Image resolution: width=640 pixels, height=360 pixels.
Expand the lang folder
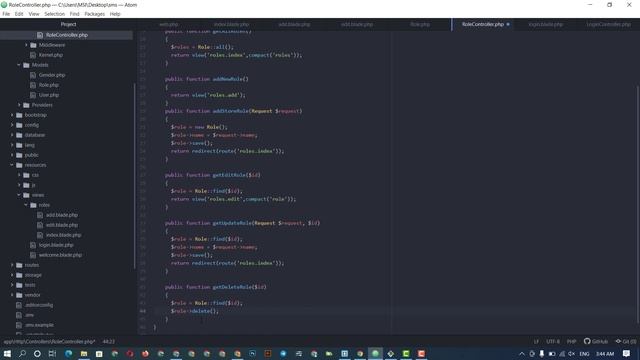(12, 145)
